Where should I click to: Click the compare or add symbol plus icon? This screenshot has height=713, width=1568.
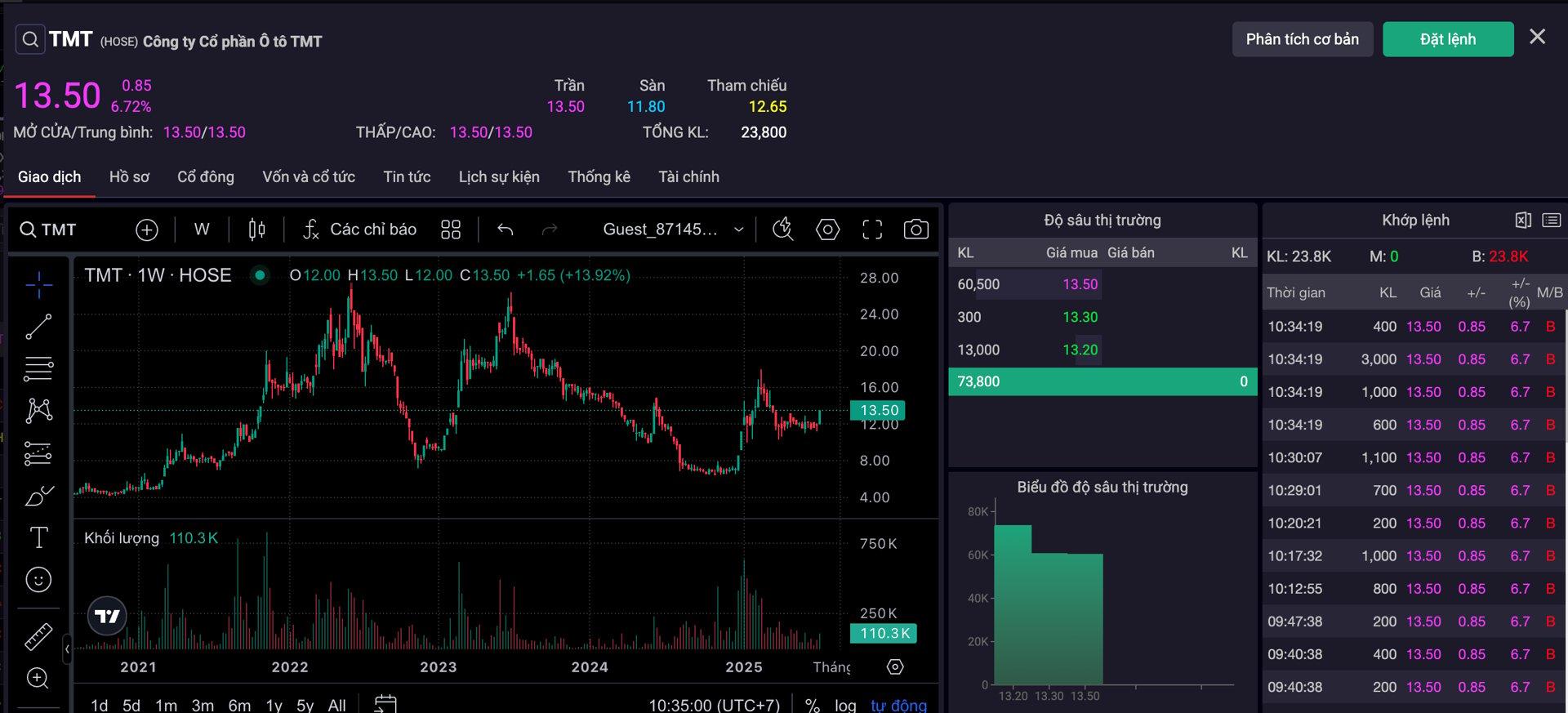[147, 230]
